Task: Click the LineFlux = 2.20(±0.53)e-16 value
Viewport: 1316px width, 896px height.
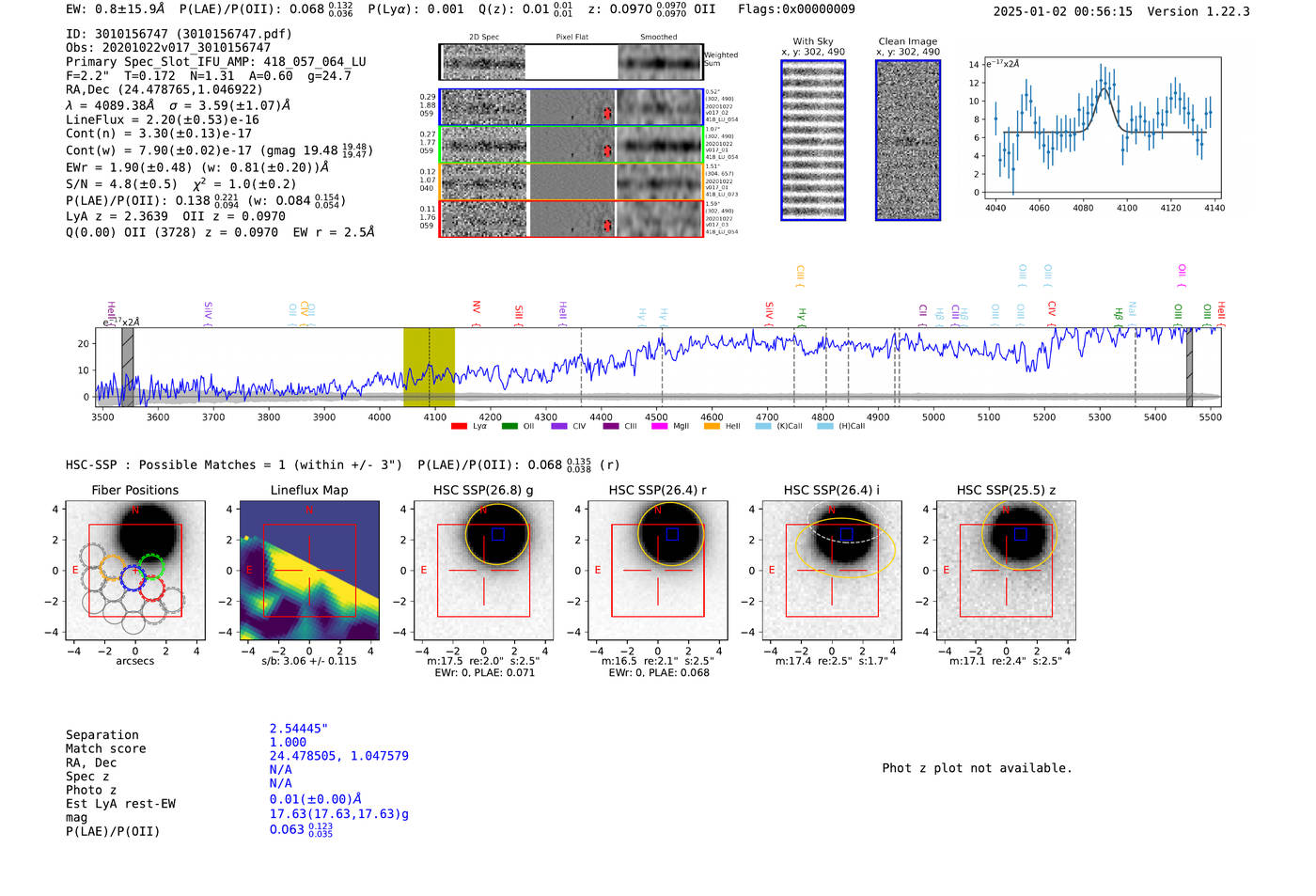Action: [163, 119]
